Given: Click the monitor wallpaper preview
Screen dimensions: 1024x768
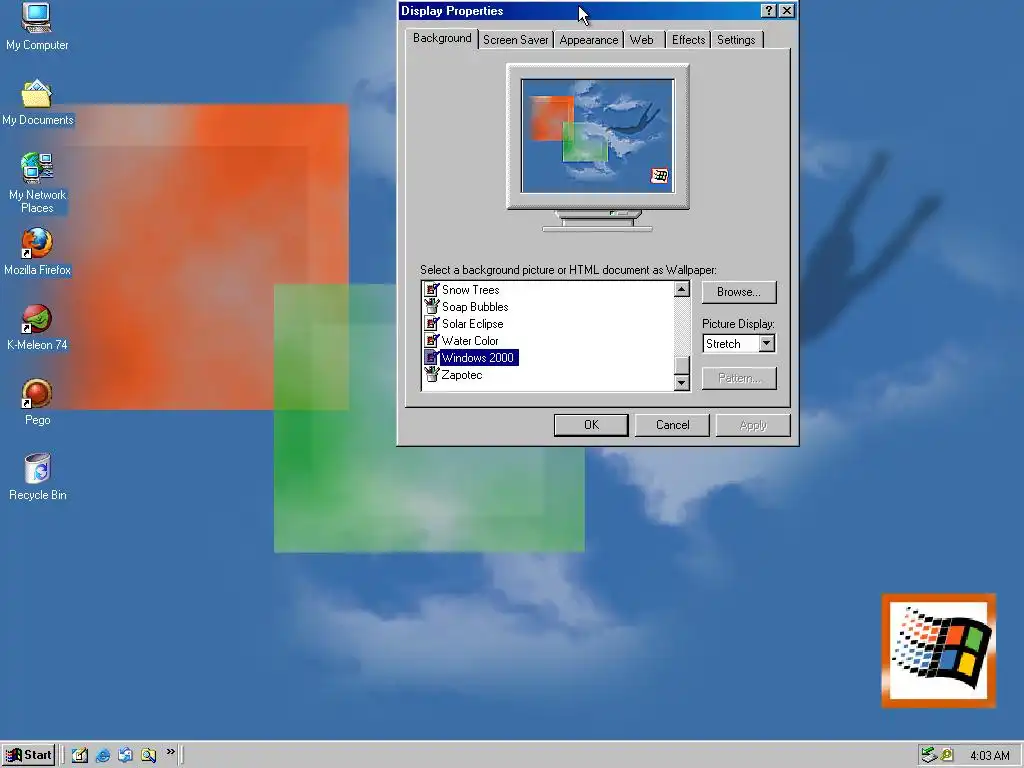Looking at the screenshot, I should pyautogui.click(x=597, y=136).
